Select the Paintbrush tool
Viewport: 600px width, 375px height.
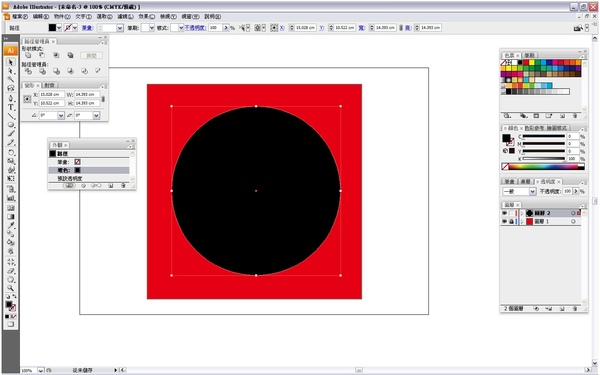(x=11, y=134)
